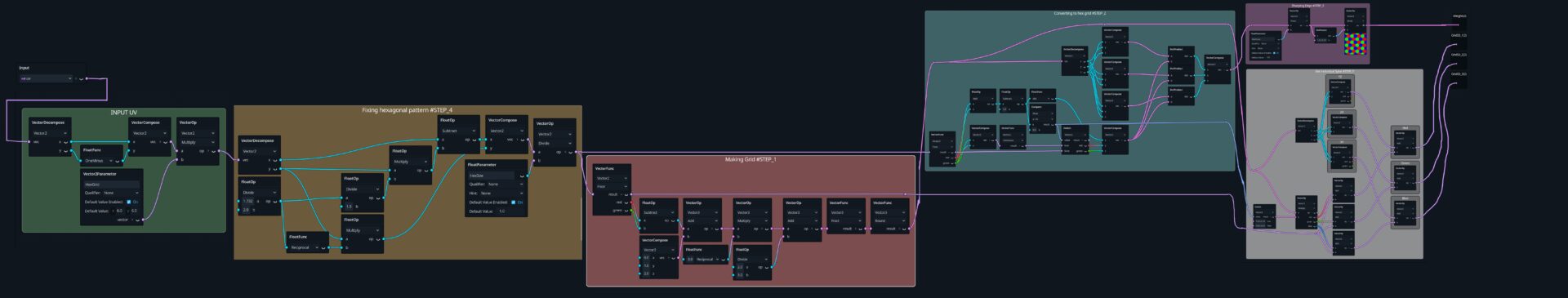Click Divide VectorOp op preview icon in STEP_4
Screen dimensions: 1568x298
pos(570,152)
